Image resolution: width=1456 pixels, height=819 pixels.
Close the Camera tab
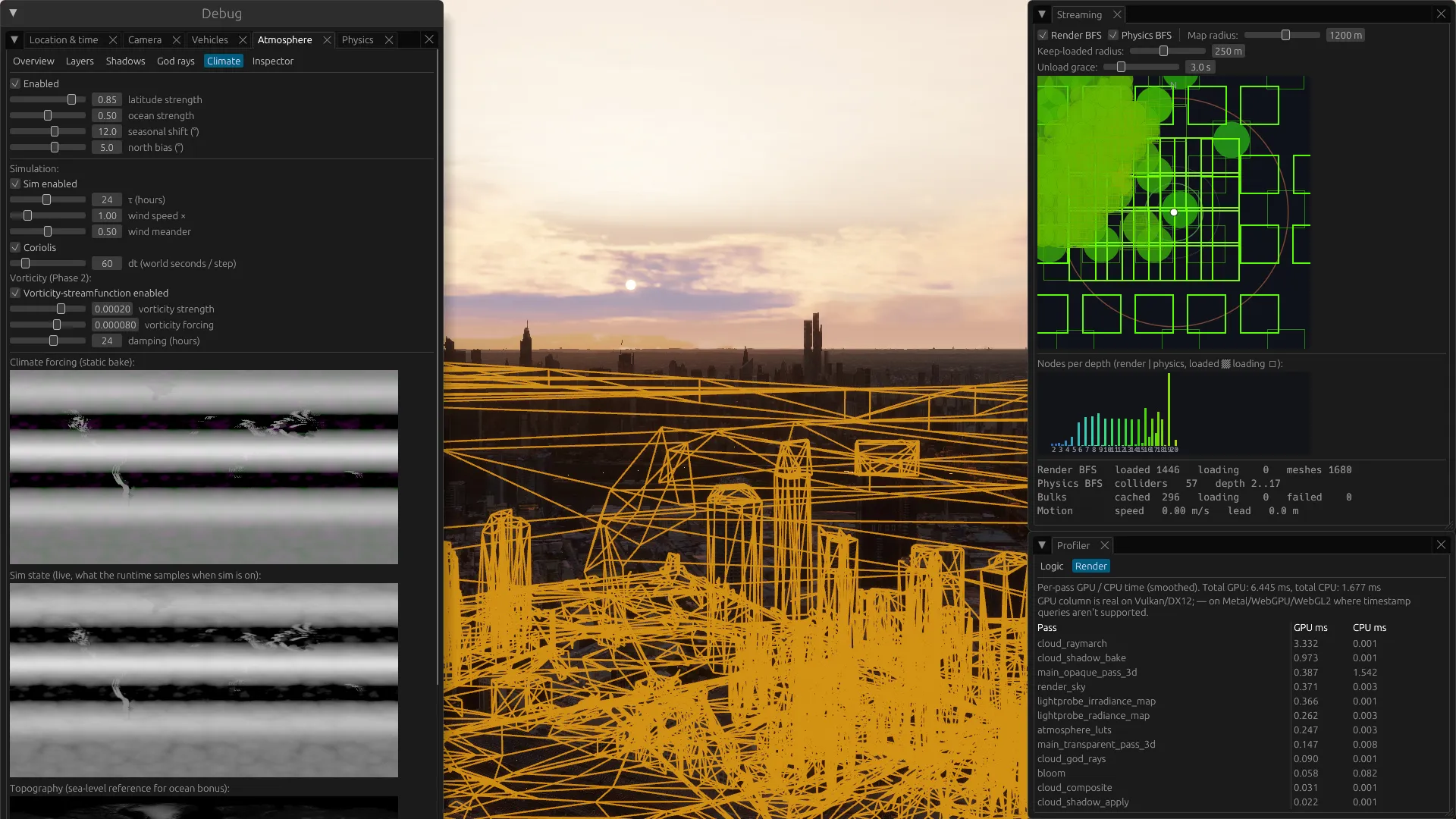(177, 40)
